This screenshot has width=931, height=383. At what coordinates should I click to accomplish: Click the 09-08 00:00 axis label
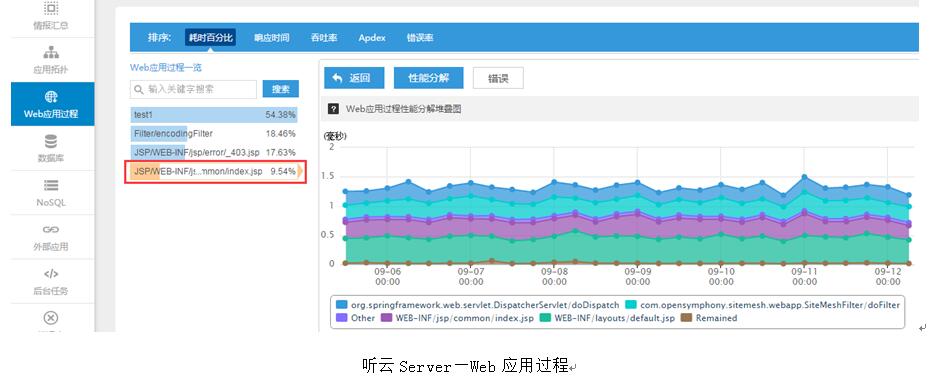pos(555,277)
